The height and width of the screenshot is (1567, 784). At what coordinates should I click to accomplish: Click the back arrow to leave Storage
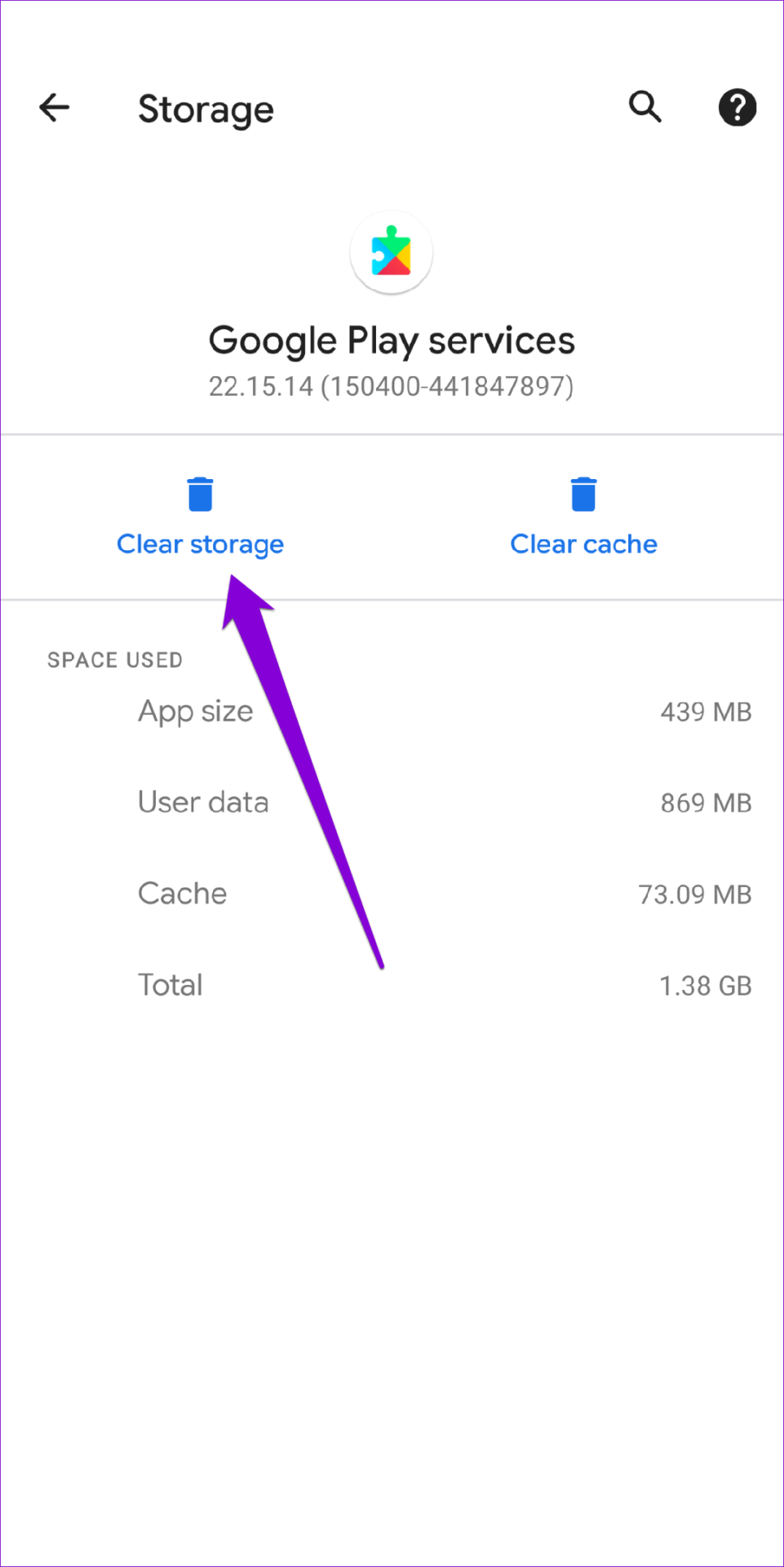[53, 107]
